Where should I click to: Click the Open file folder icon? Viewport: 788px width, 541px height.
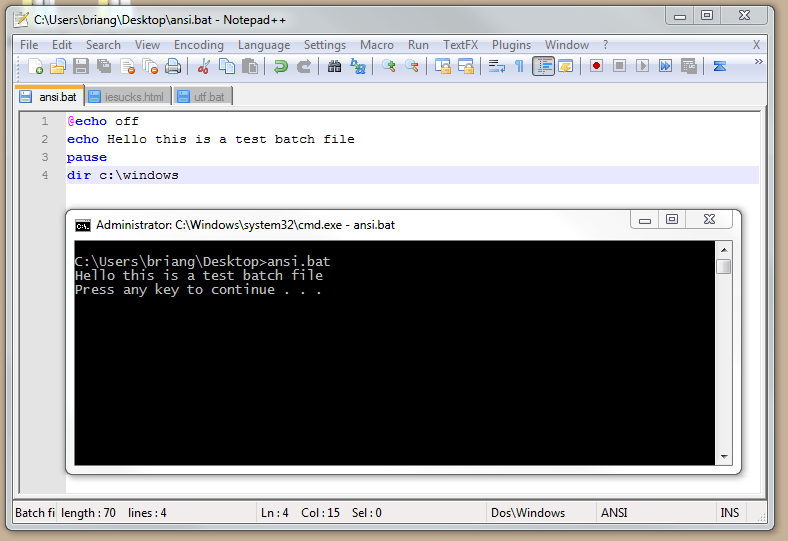58,67
